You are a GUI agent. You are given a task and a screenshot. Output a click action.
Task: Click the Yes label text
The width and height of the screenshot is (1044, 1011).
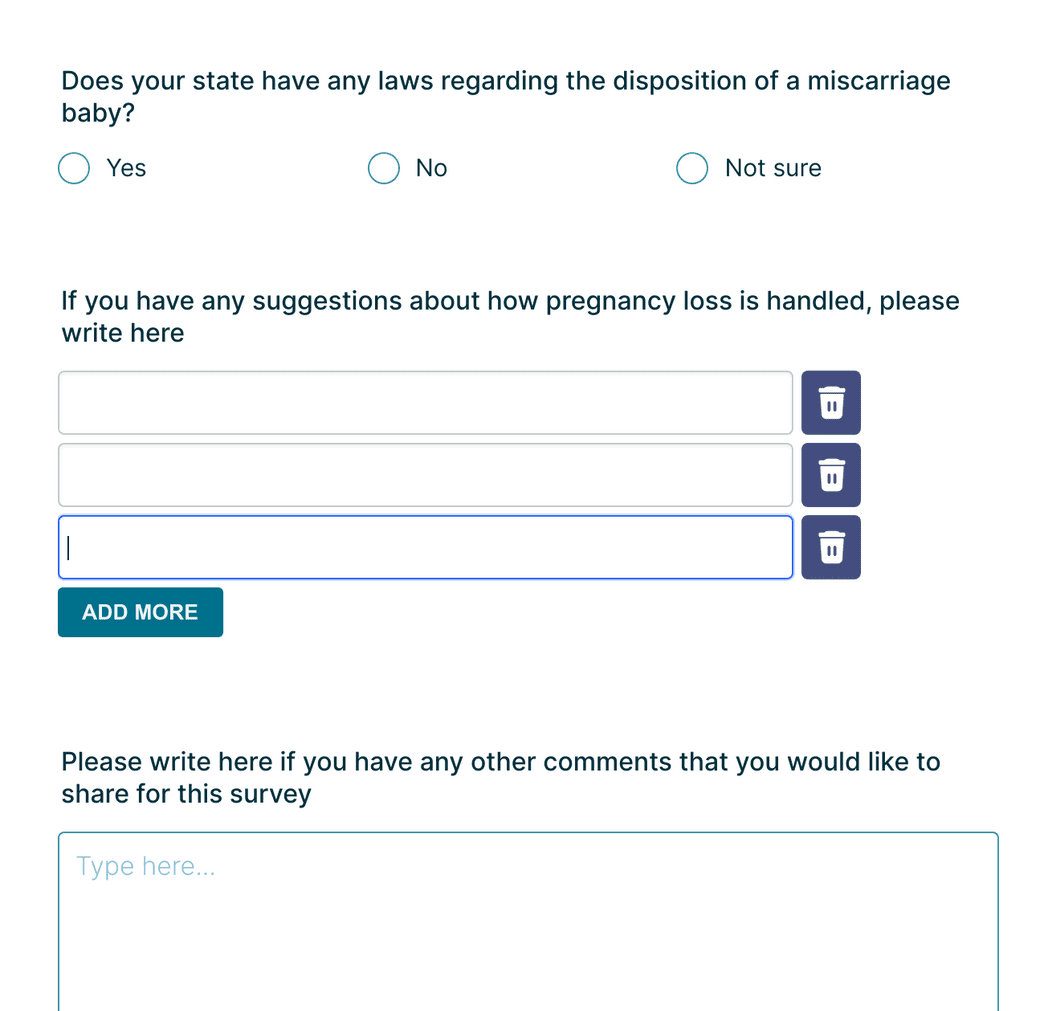tap(126, 168)
